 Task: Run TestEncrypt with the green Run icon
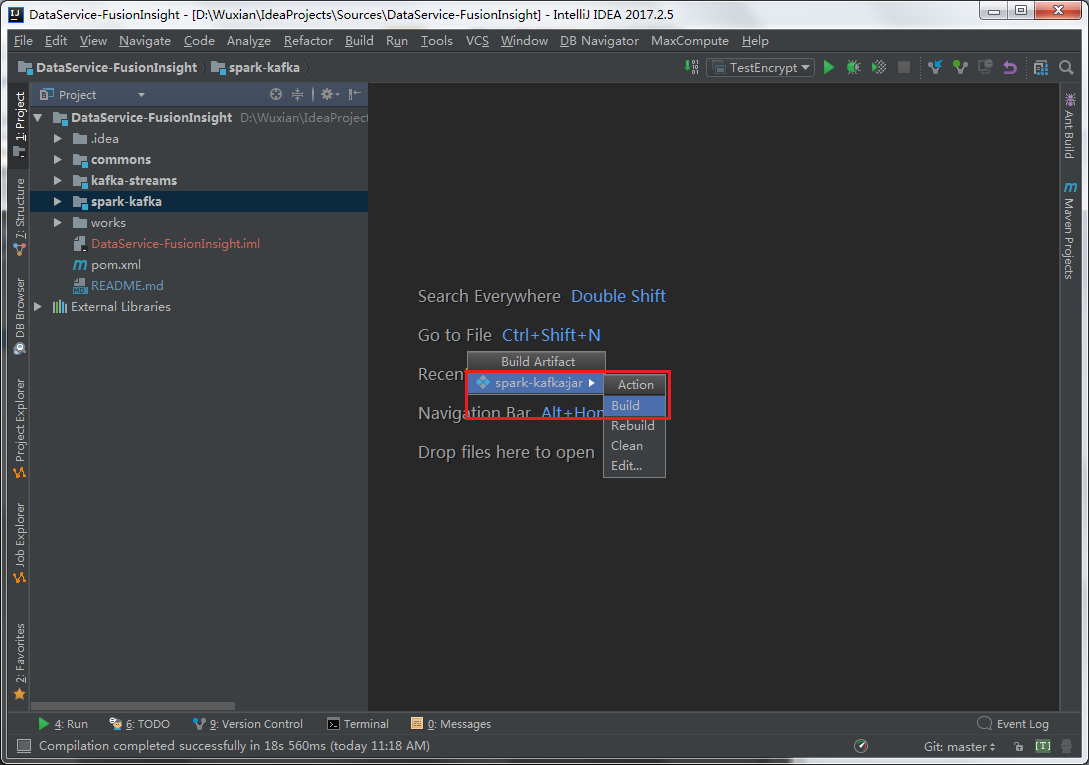pos(829,67)
